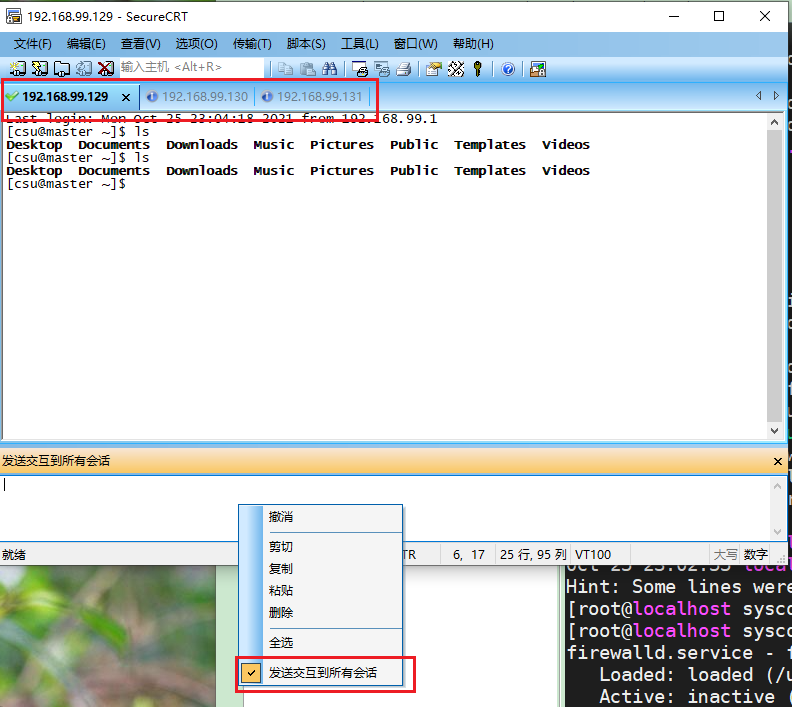Click the Copy toolbar icon
Screen dimensions: 792x707
(285, 69)
